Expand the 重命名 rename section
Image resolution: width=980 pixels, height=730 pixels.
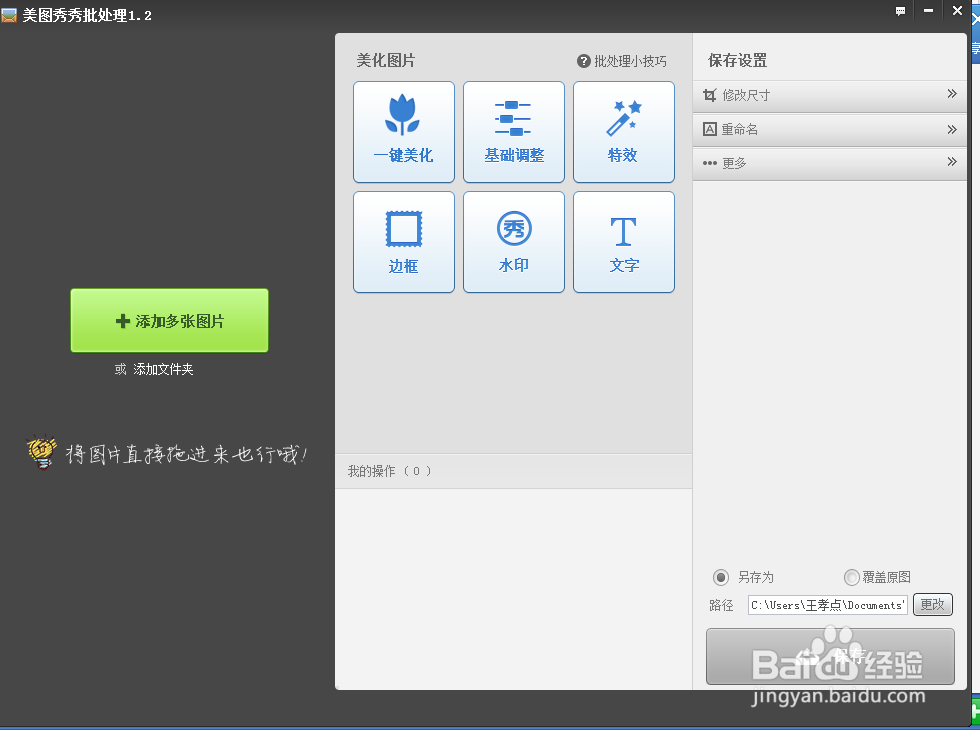click(829, 129)
